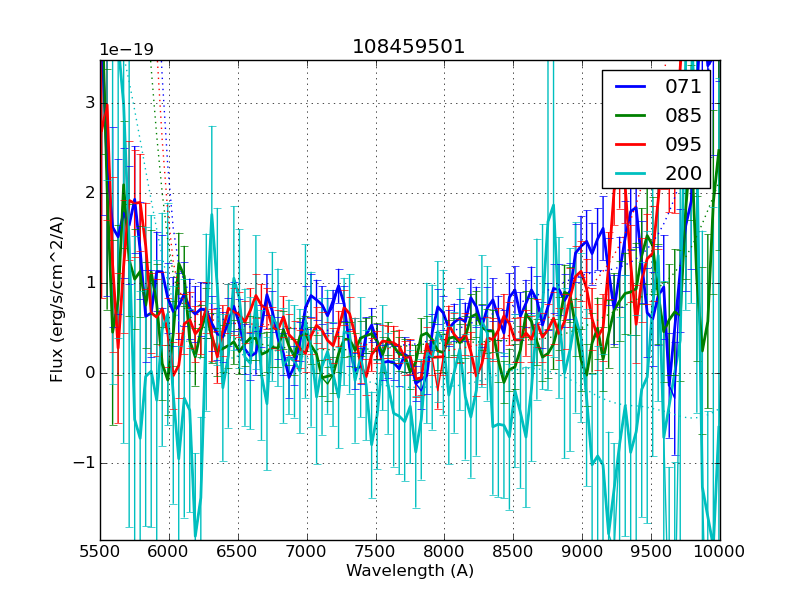The image size is (800, 600).
Task: Click the green line swatch in legend
Action: 630,115
